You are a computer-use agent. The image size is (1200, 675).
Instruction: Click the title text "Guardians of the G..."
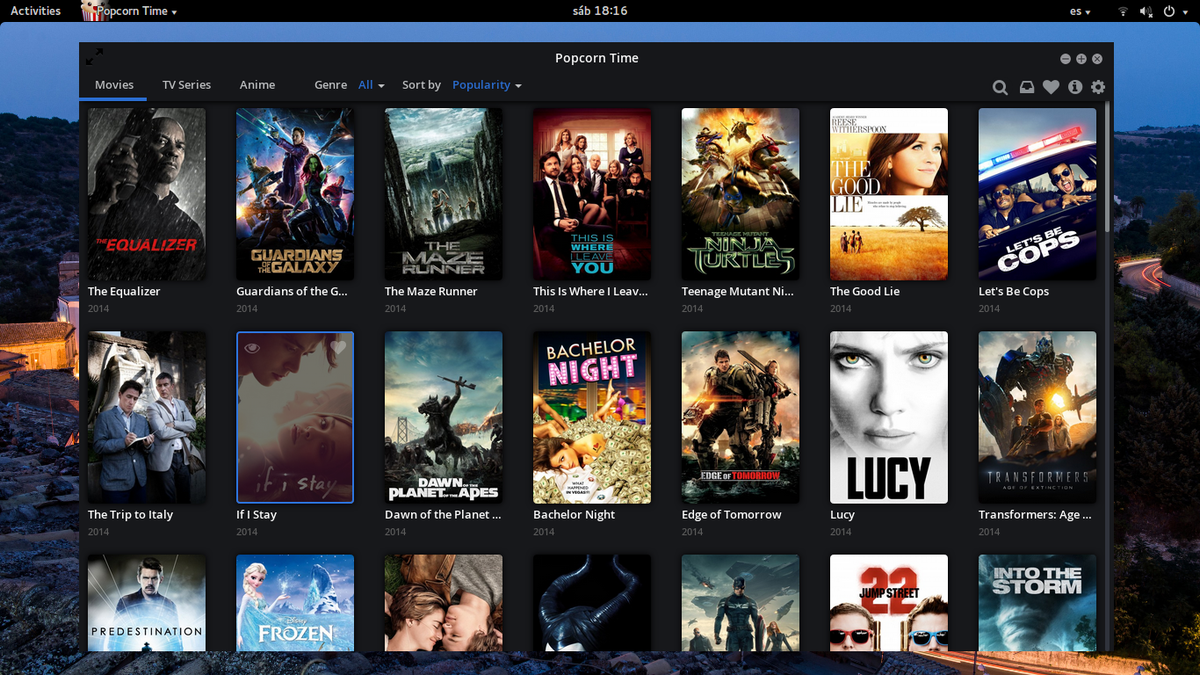pyautogui.click(x=292, y=291)
